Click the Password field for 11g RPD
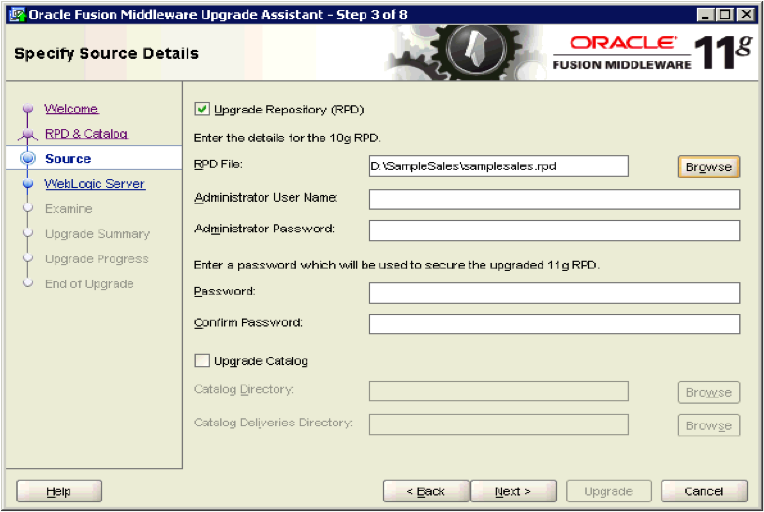 point(554,293)
